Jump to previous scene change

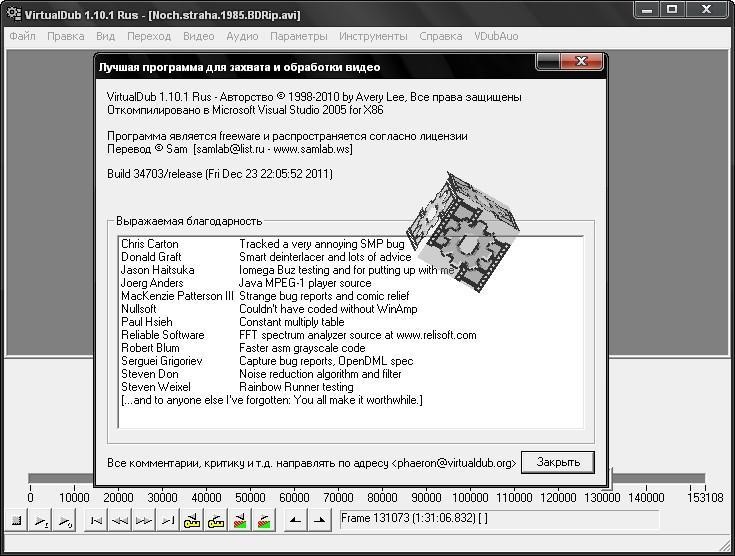pyautogui.click(x=240, y=520)
